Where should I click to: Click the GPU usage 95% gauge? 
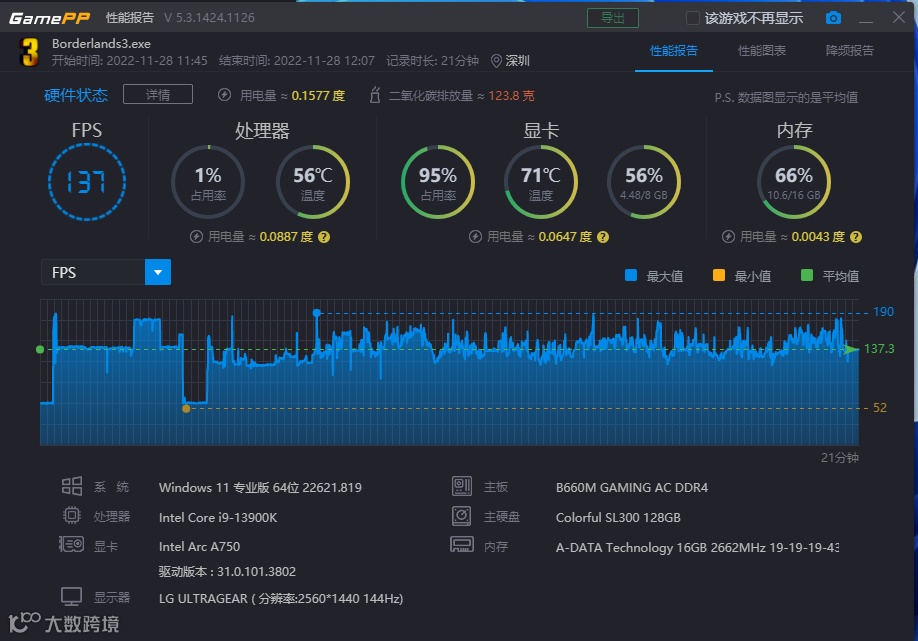pyautogui.click(x=438, y=182)
